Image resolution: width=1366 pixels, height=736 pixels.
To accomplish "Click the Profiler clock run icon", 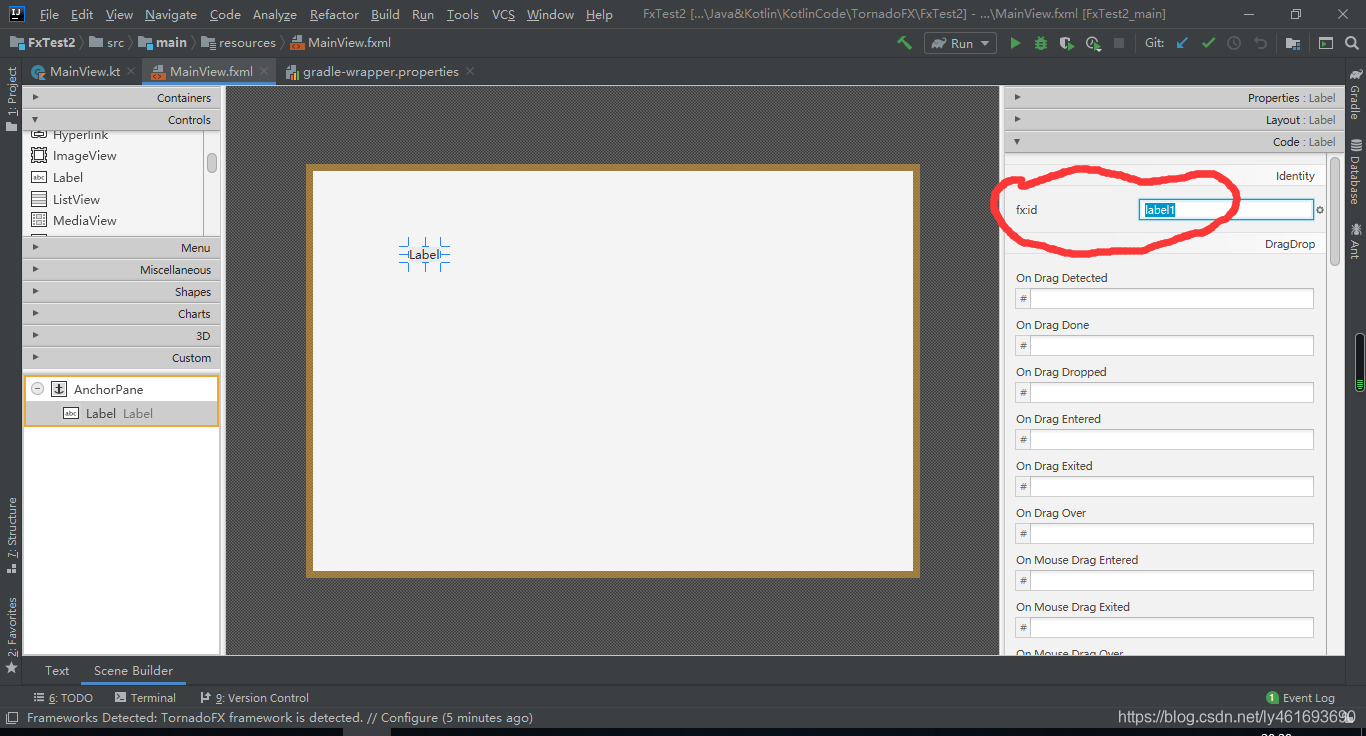I will click(x=1093, y=43).
